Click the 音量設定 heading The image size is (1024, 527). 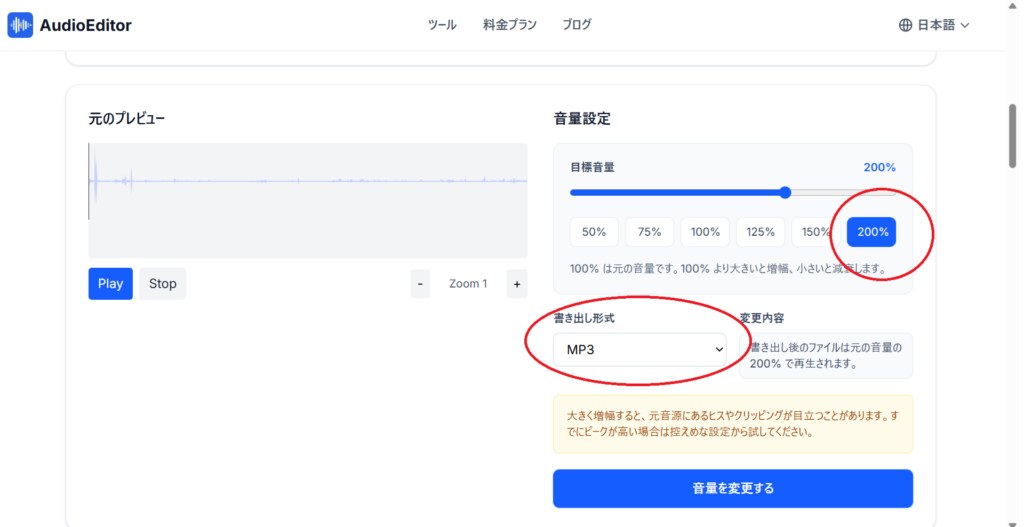click(x=582, y=119)
